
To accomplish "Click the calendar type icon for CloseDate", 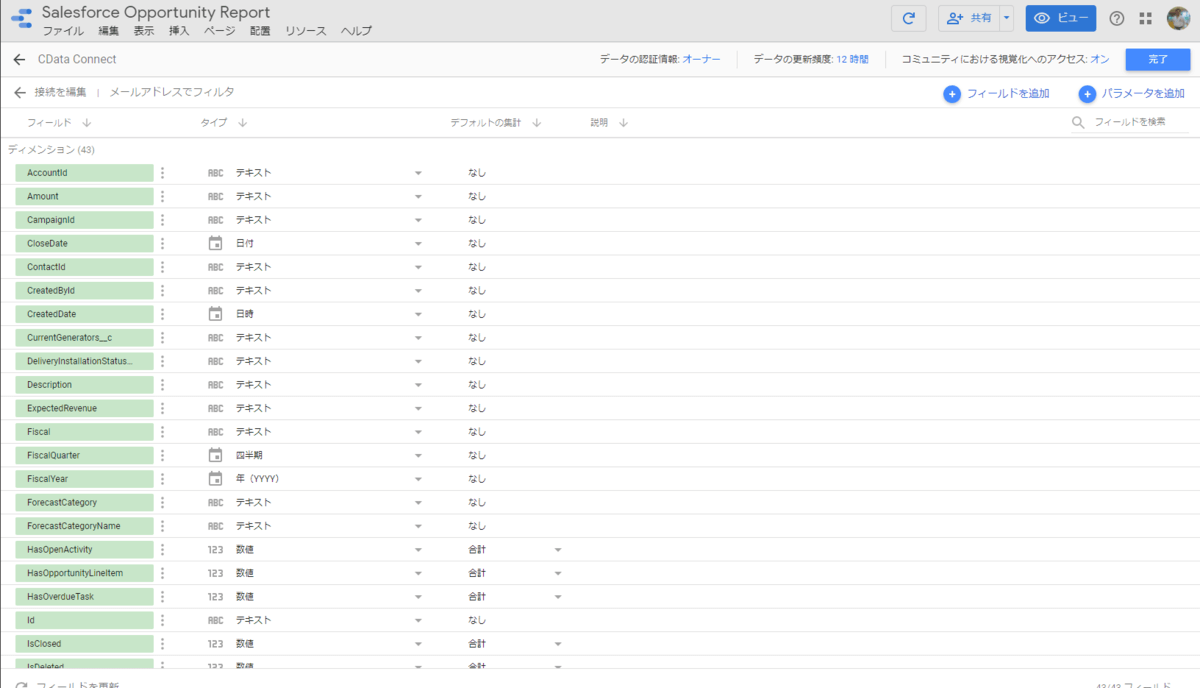I will (215, 243).
